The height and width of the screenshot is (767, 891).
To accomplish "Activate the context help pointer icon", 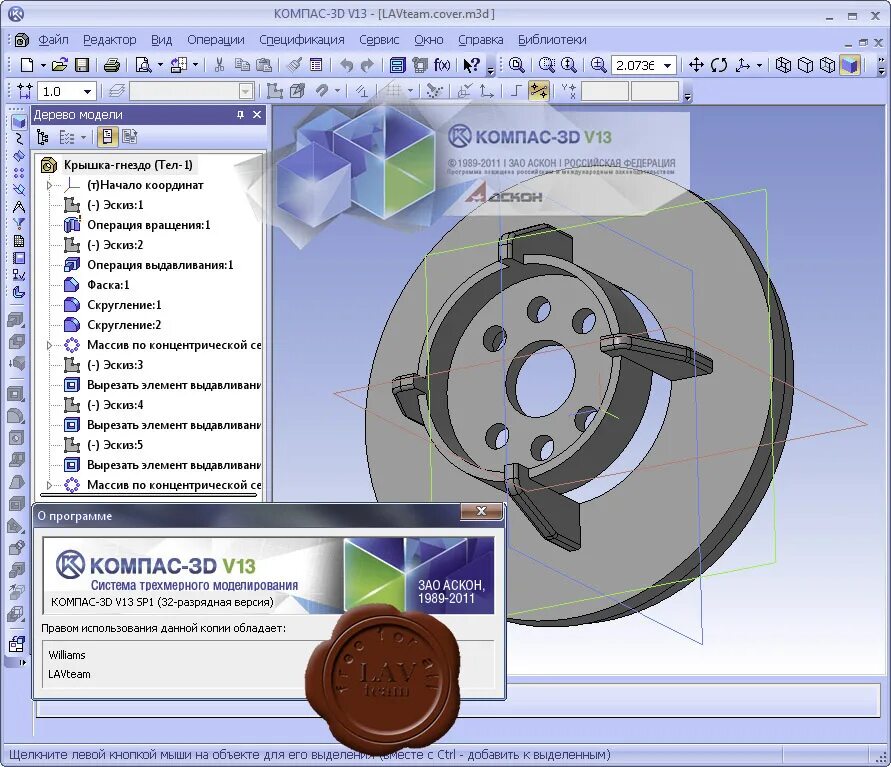I will (x=472, y=65).
